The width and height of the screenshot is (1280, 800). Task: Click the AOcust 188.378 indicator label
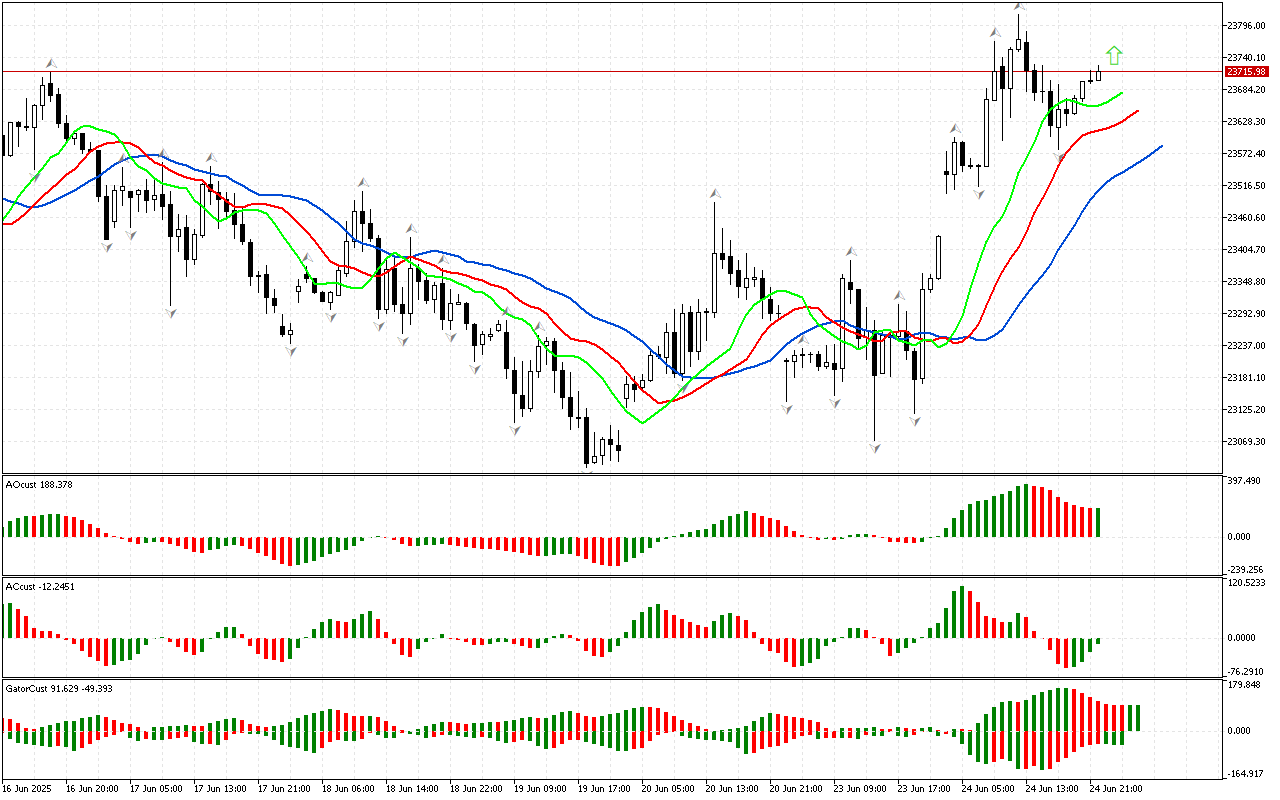(40, 485)
